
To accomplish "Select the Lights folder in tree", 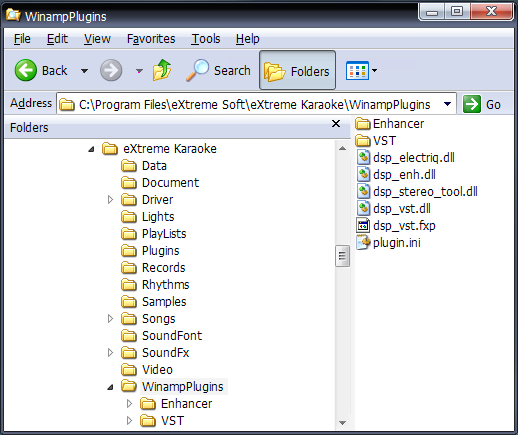I will tap(158, 217).
